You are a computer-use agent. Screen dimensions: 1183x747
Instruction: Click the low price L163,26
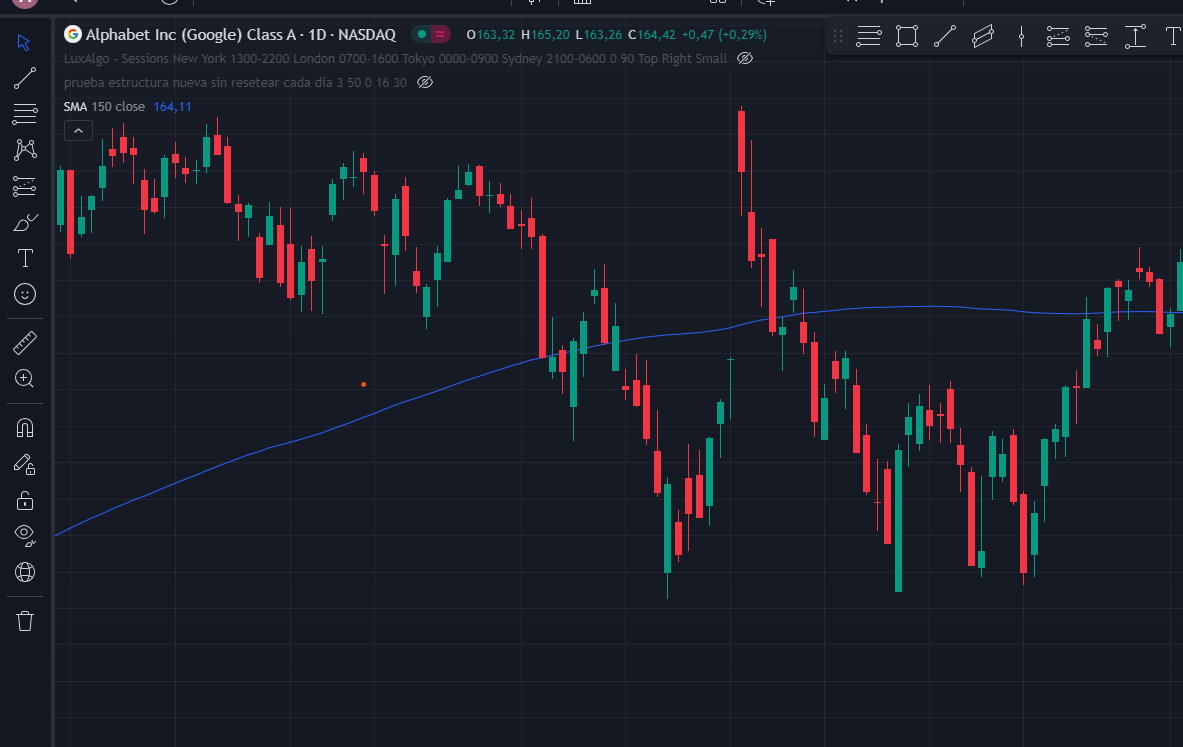point(598,35)
